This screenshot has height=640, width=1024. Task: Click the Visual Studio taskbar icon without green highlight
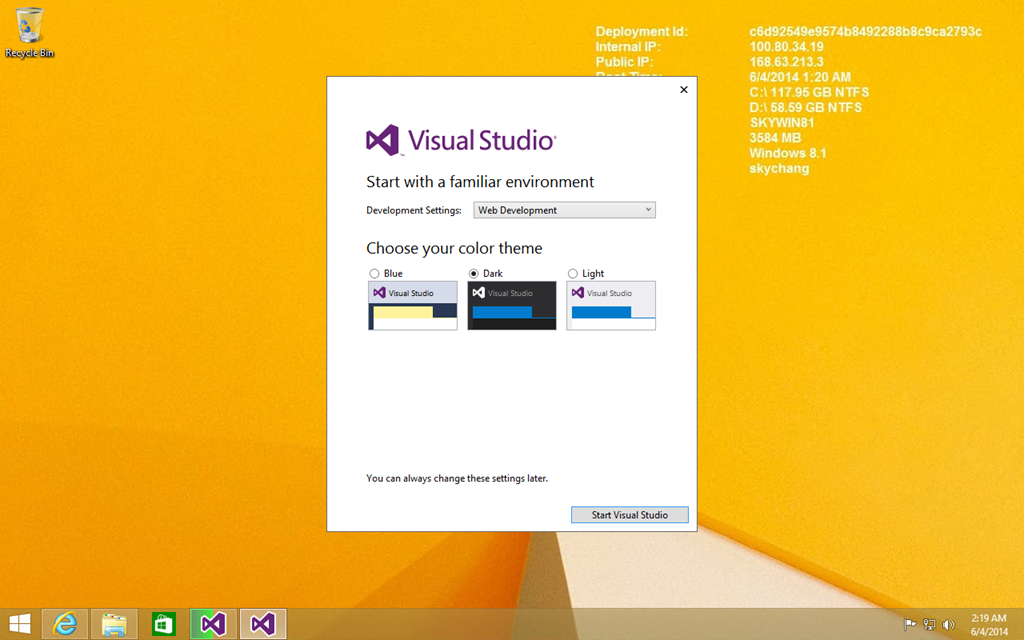pyautogui.click(x=263, y=624)
